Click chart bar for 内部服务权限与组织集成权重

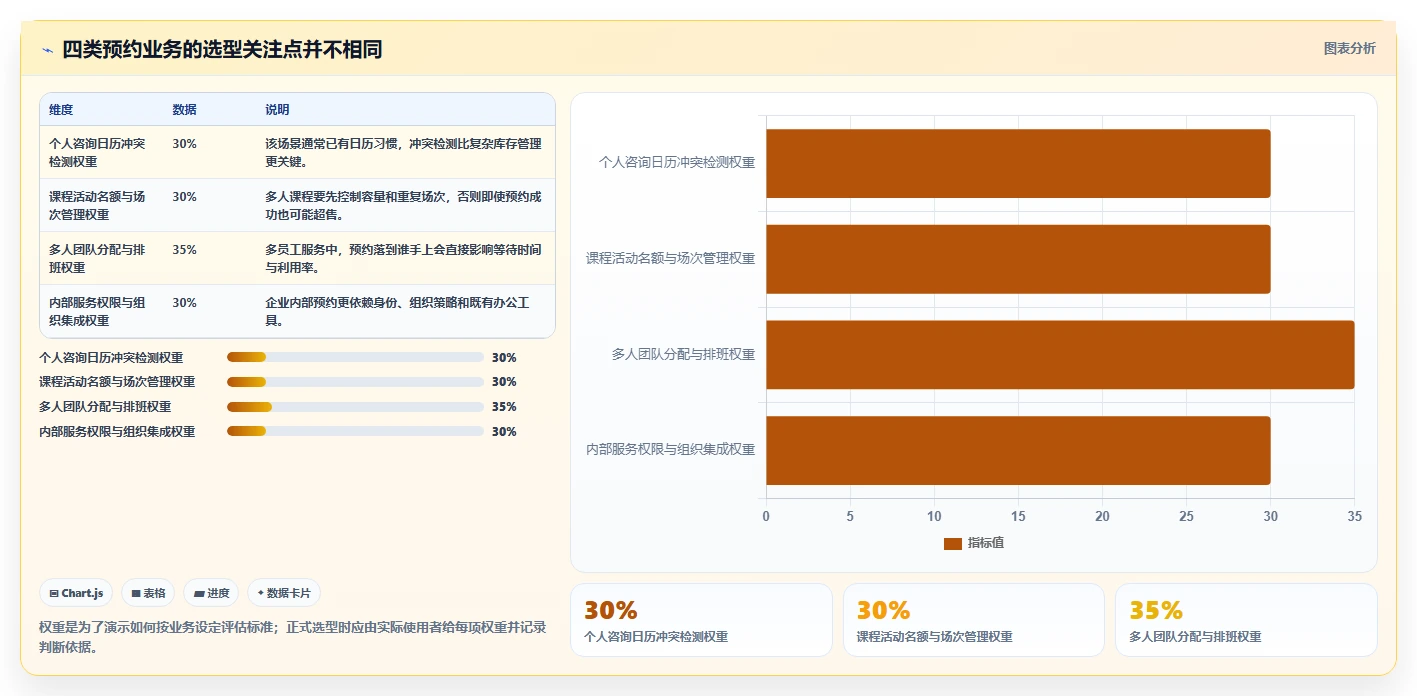click(x=1018, y=451)
